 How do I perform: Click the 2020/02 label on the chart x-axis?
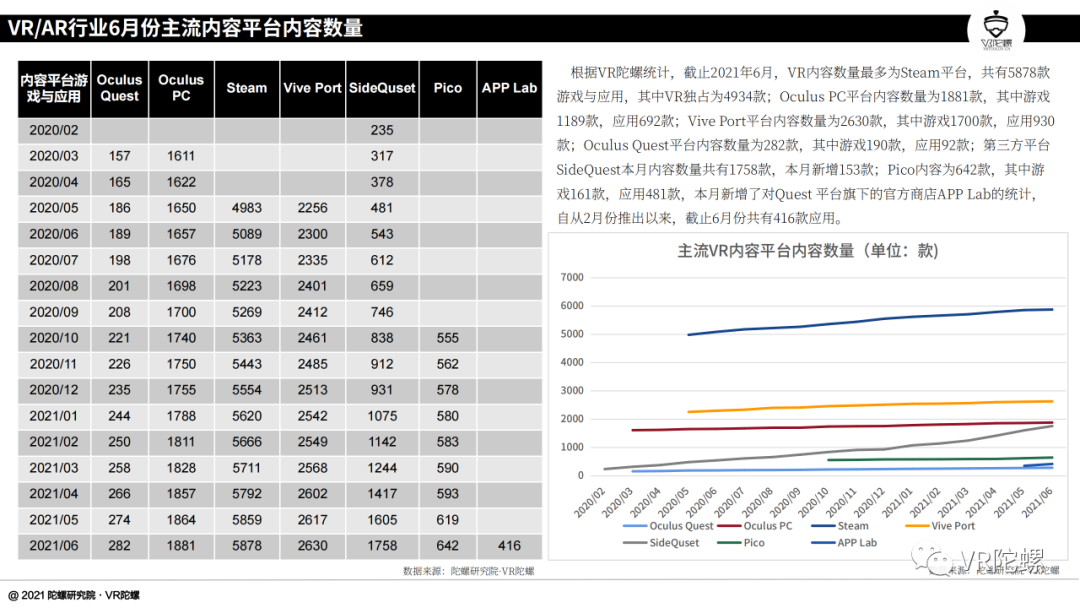click(590, 502)
